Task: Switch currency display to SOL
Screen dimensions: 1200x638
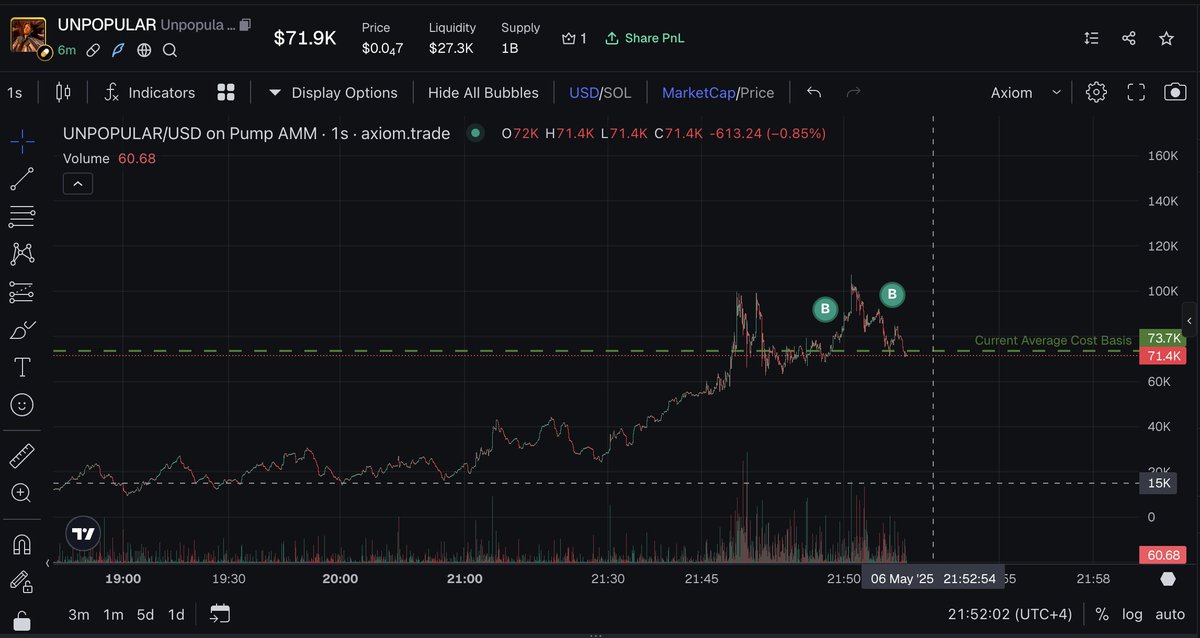Action: coord(617,92)
